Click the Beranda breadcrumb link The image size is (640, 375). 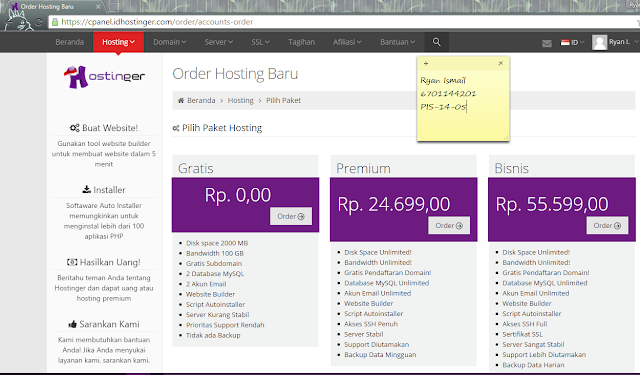point(201,100)
